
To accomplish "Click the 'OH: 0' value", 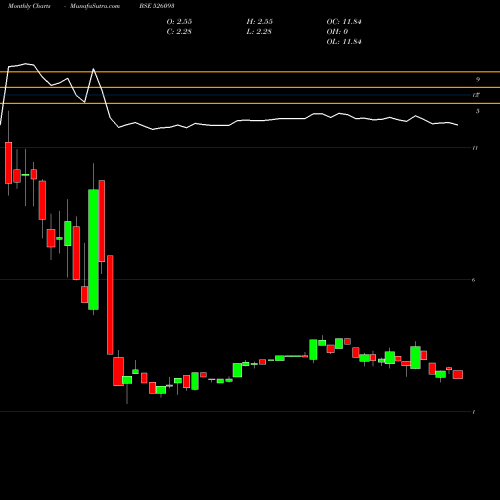I will coord(337,31).
